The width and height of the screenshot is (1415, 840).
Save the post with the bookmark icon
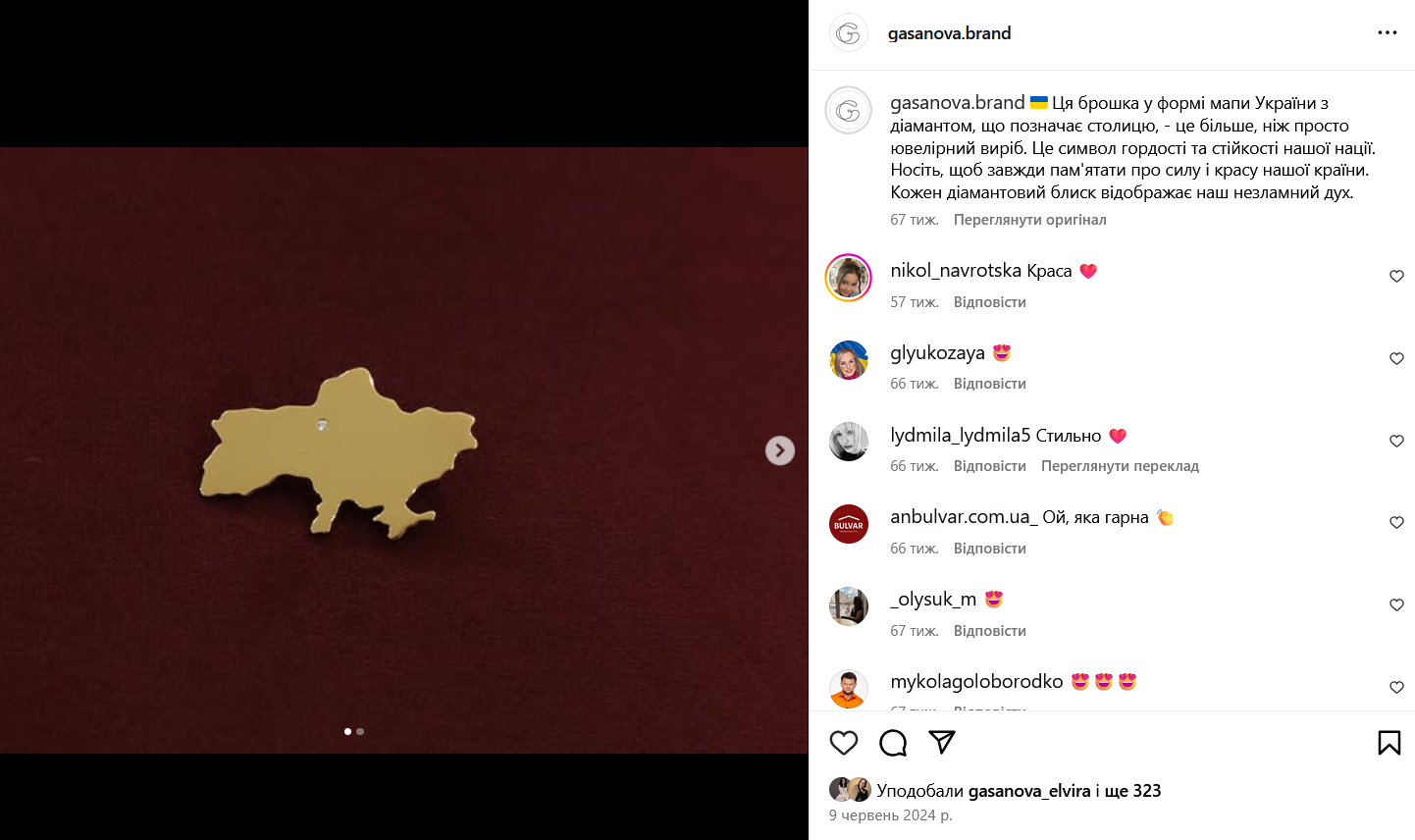(x=1389, y=743)
